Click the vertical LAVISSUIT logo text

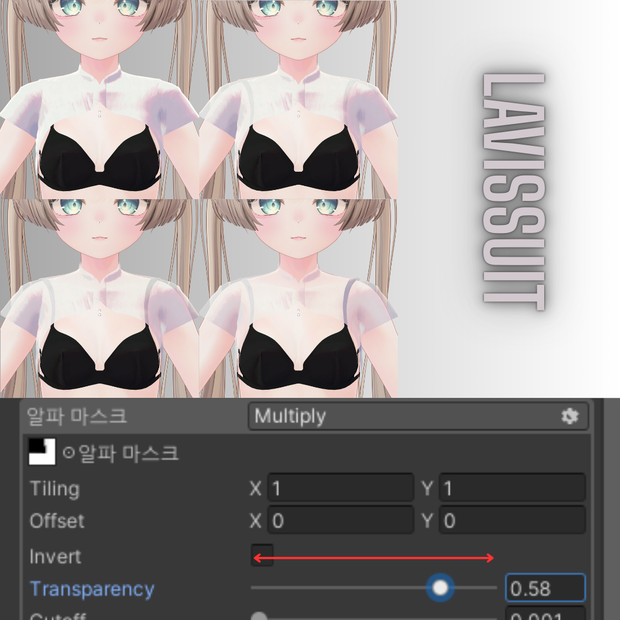coord(514,192)
